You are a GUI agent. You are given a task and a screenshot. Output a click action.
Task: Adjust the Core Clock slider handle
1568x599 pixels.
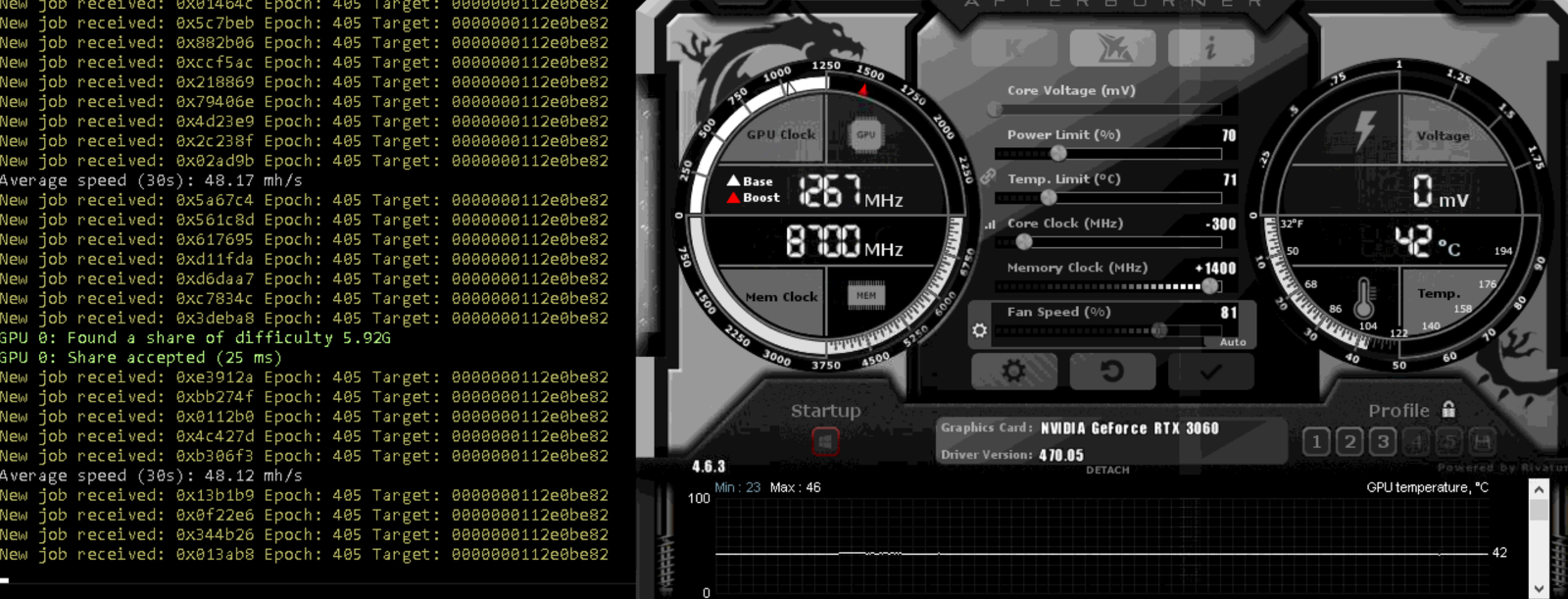coord(1024,241)
